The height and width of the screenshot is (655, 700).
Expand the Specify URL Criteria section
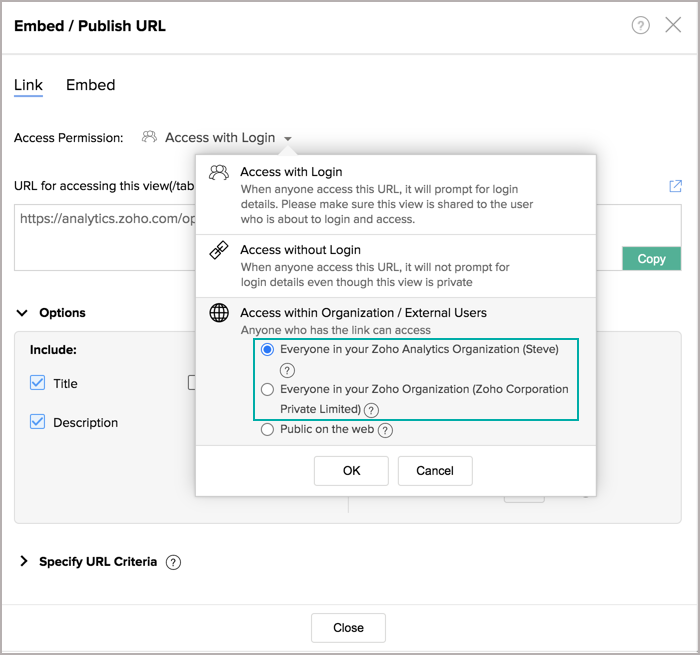[24, 561]
